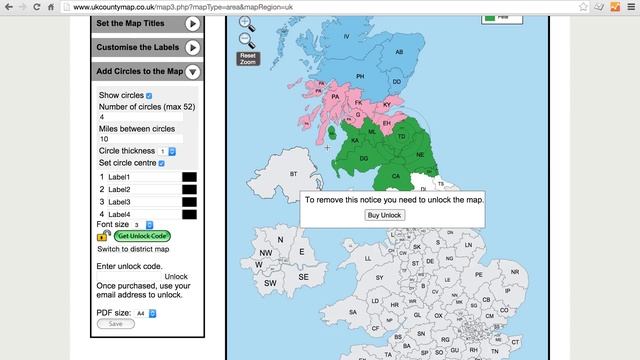Select the SW region of the inset map
Image resolution: width=640 pixels, height=360 pixels.
pos(270,283)
